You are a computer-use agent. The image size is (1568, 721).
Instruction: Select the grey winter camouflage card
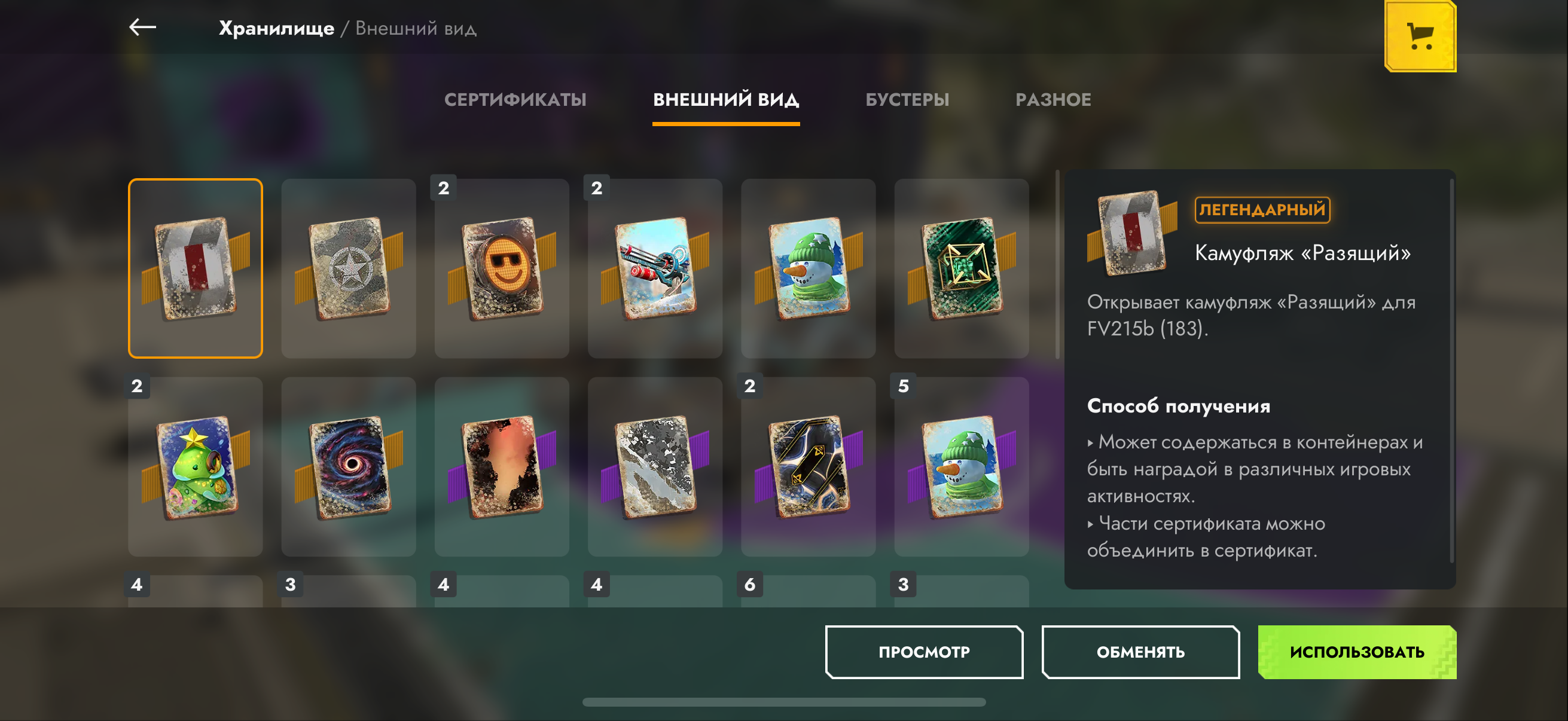coord(655,467)
